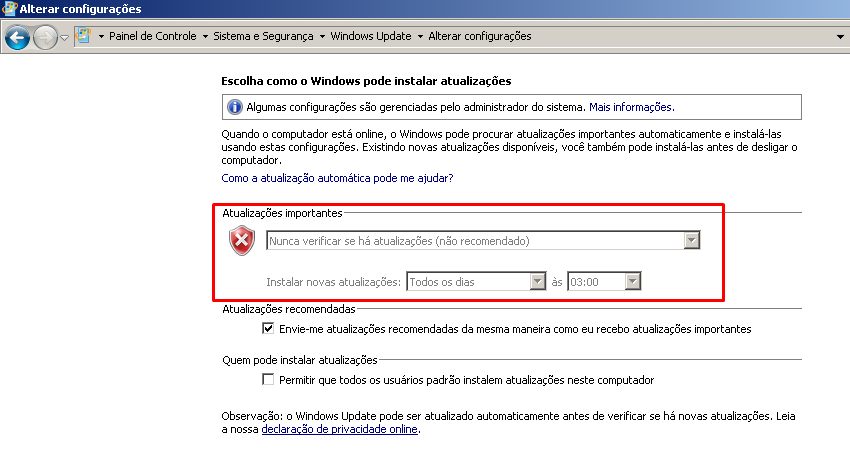The image size is (850, 458).
Task: Expand arrow before Sistema e Segurança
Action: [x=205, y=37]
